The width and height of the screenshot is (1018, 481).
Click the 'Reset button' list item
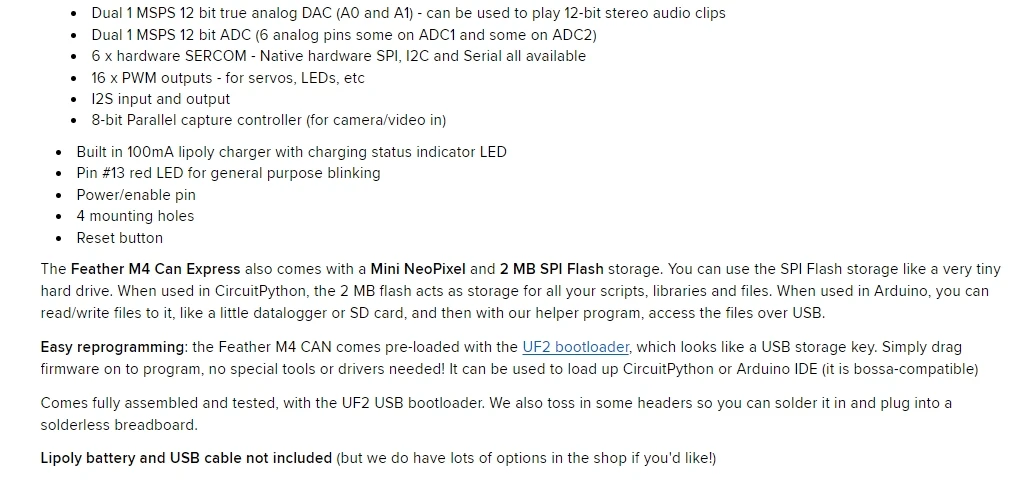pos(119,238)
